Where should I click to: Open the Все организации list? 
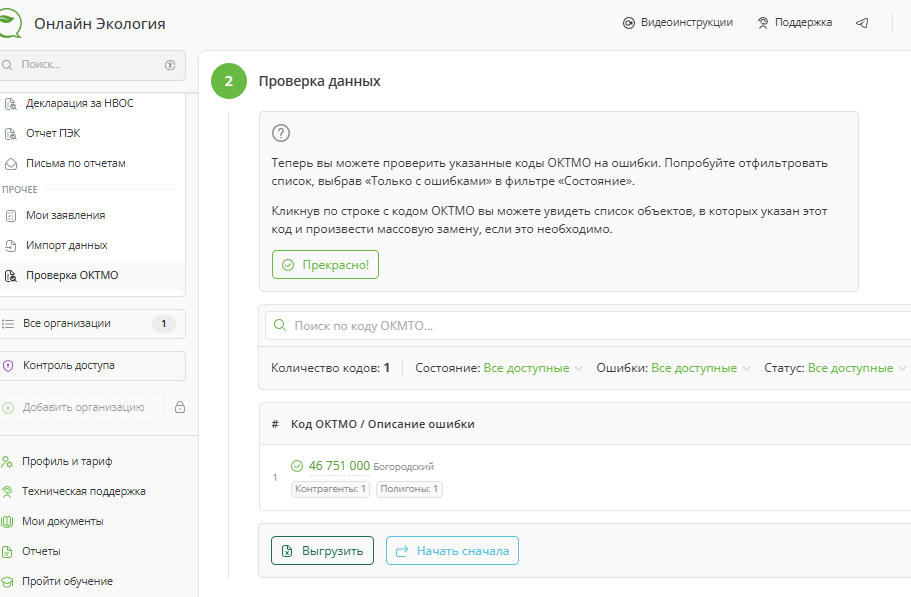click(x=66, y=324)
